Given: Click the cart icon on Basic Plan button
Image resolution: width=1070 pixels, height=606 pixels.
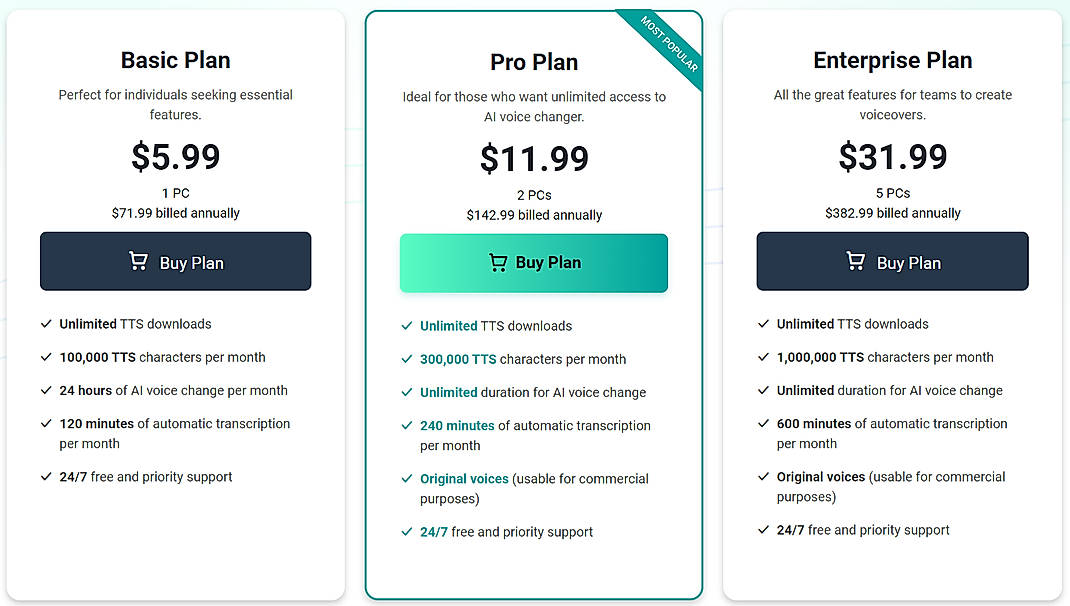Looking at the screenshot, I should click(x=137, y=261).
